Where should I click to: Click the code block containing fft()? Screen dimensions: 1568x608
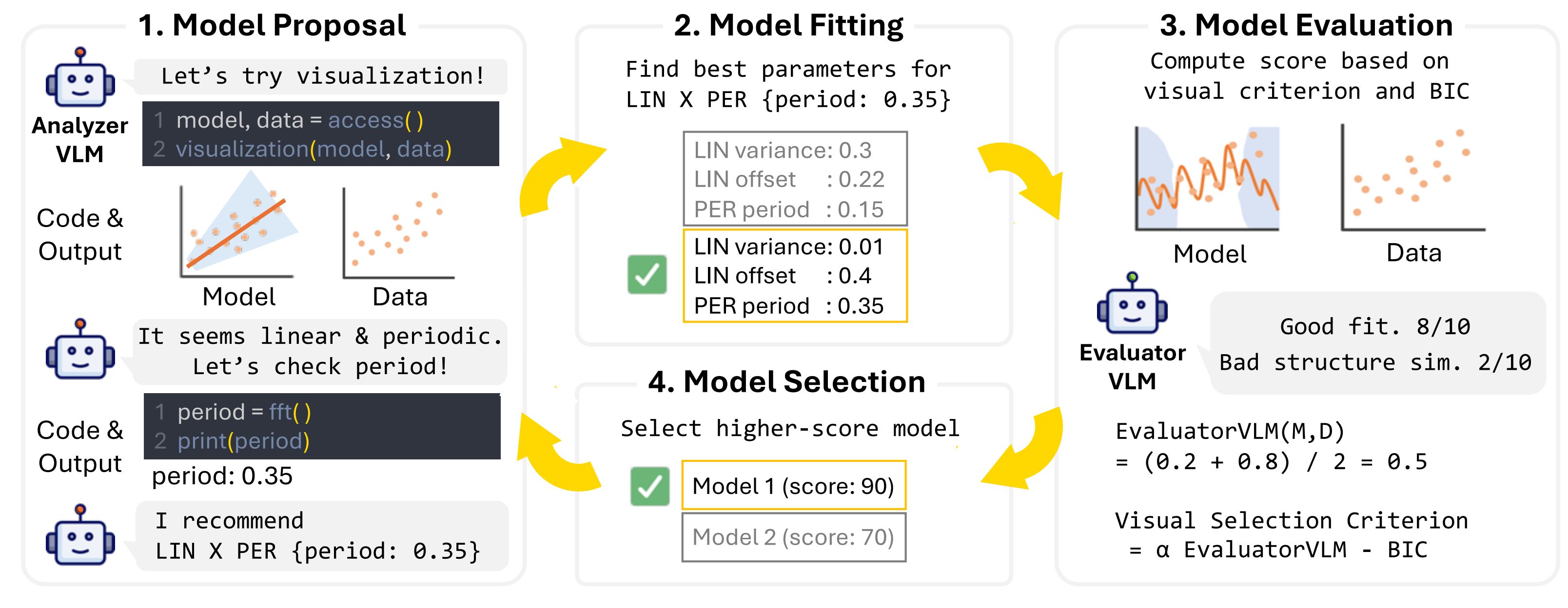pos(322,426)
